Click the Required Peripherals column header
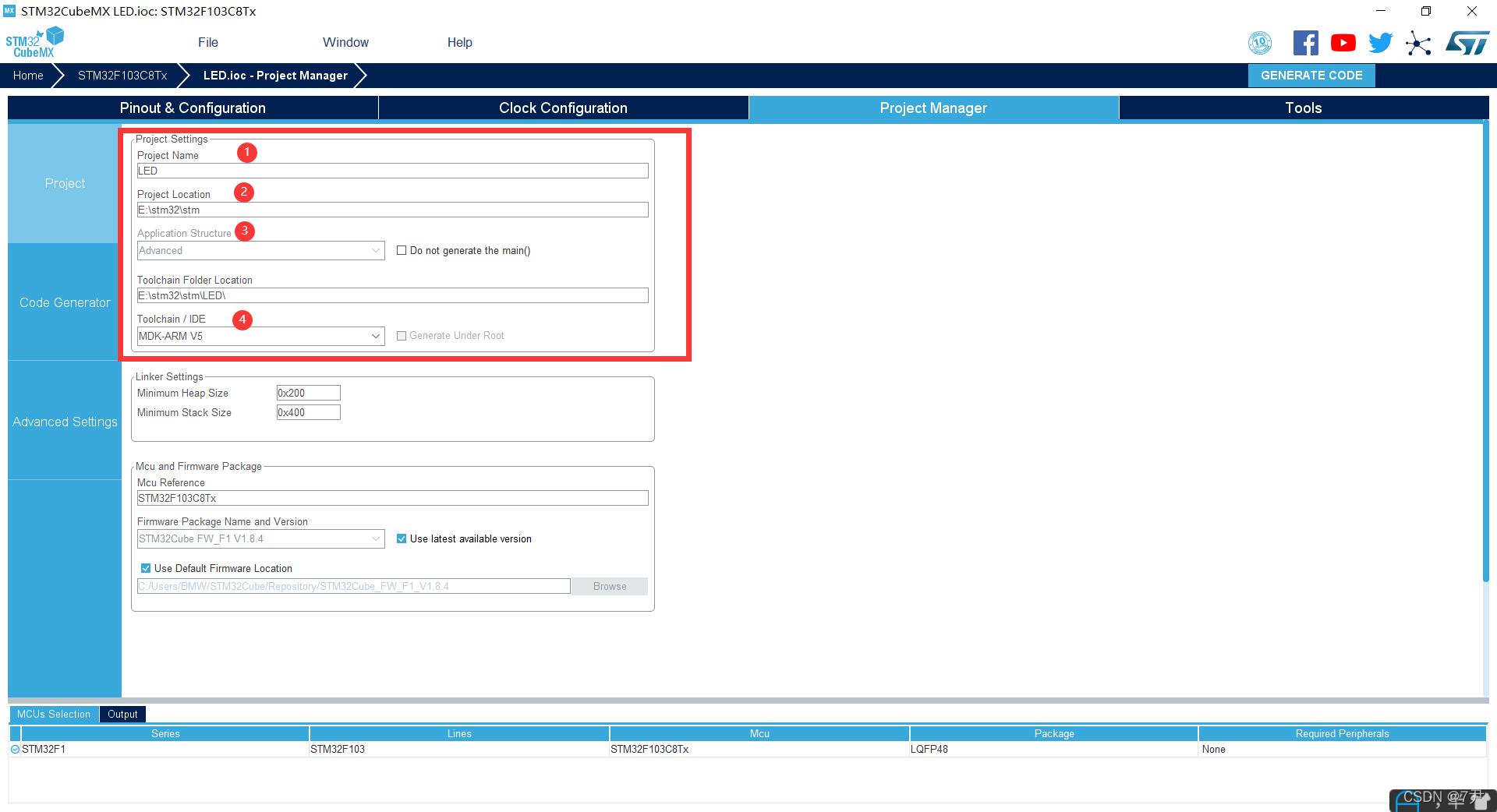 click(1342, 733)
